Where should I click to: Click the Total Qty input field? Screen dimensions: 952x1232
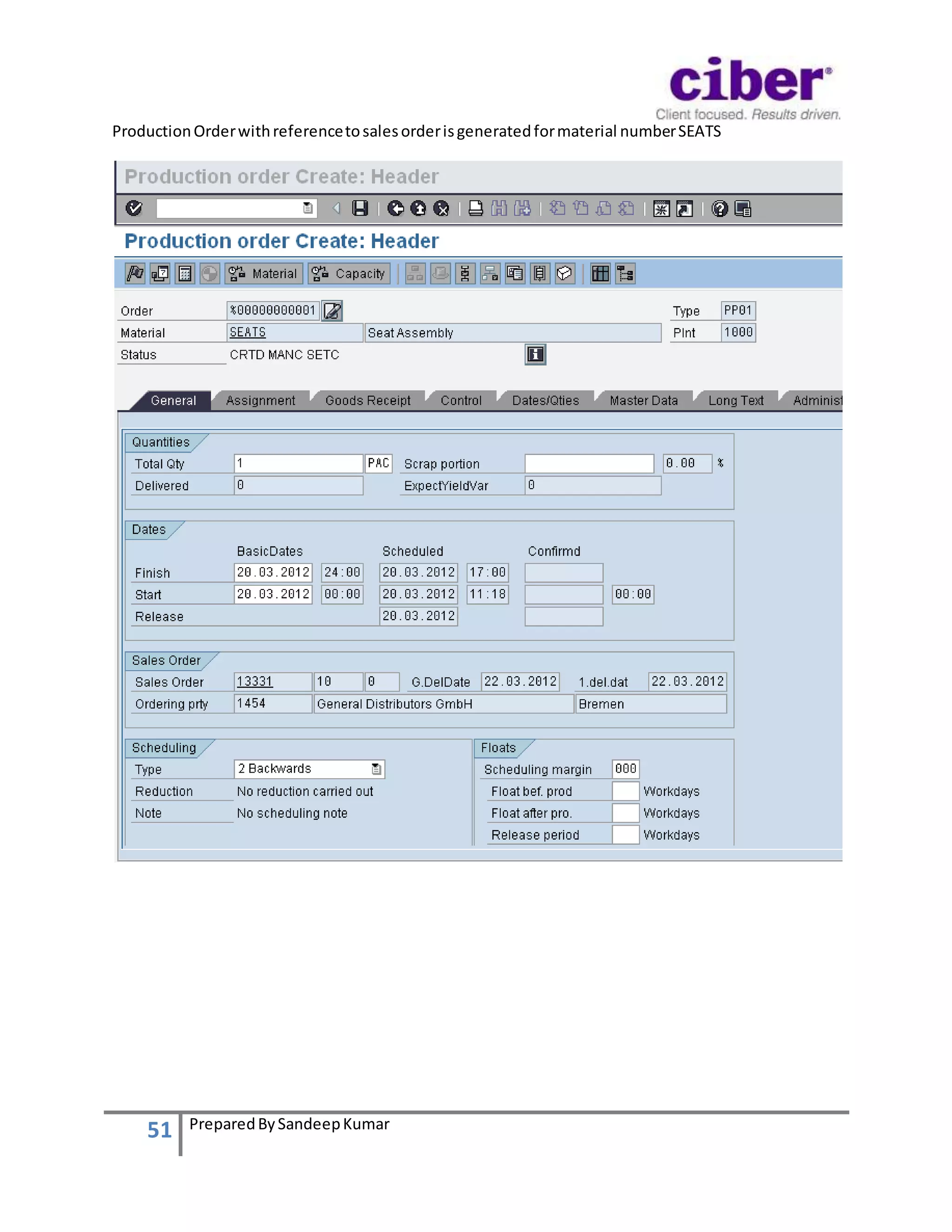(298, 464)
